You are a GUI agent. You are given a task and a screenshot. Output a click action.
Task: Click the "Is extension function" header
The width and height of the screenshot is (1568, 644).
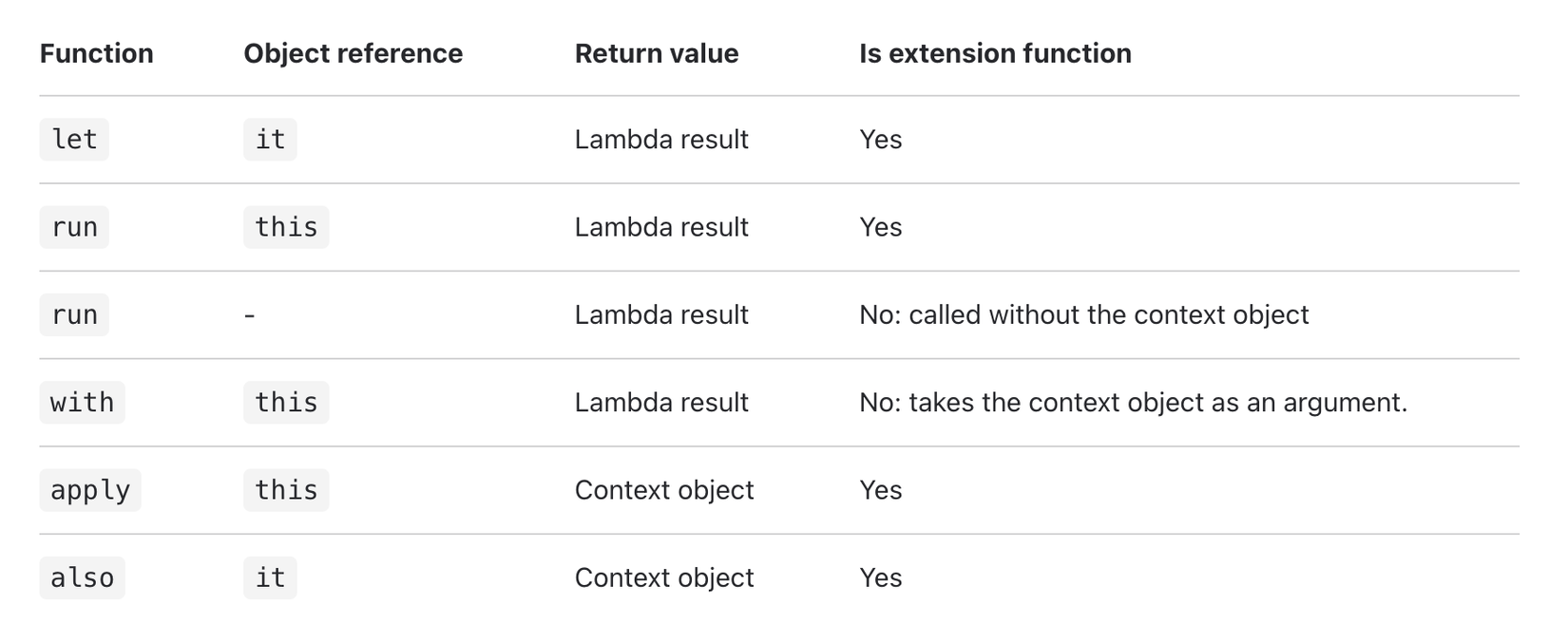pyautogui.click(x=994, y=53)
